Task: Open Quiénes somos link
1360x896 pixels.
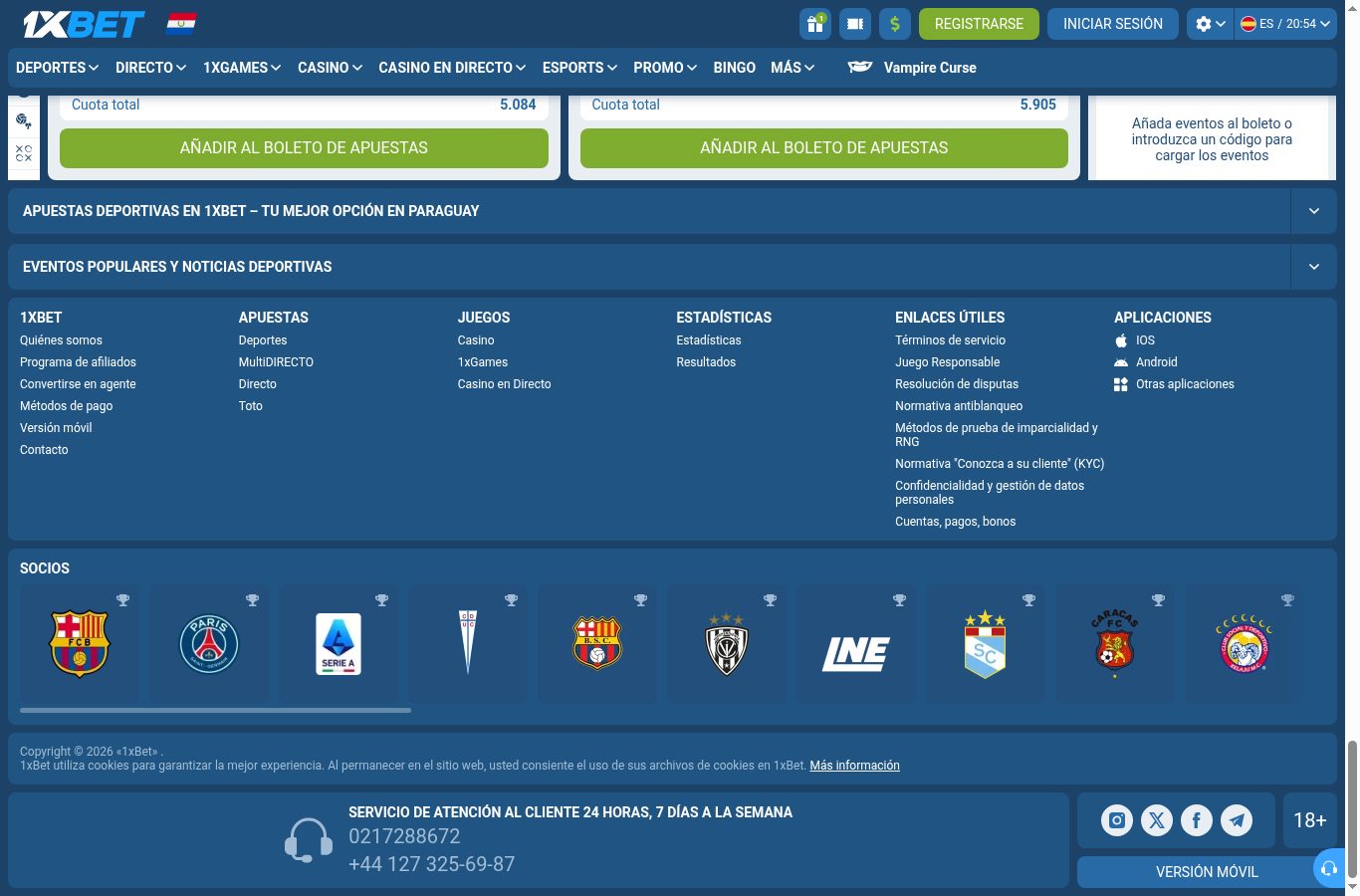Action: click(x=61, y=340)
